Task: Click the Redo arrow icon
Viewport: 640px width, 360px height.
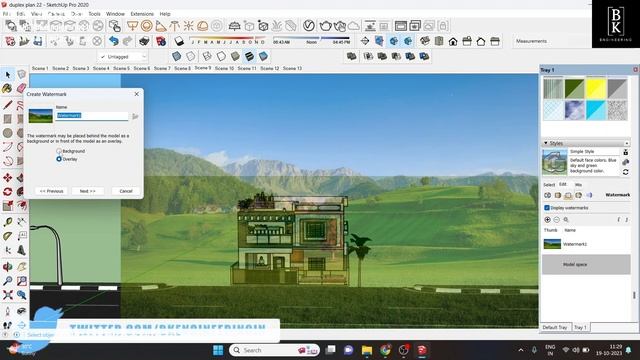Action: pyautogui.click(x=127, y=41)
